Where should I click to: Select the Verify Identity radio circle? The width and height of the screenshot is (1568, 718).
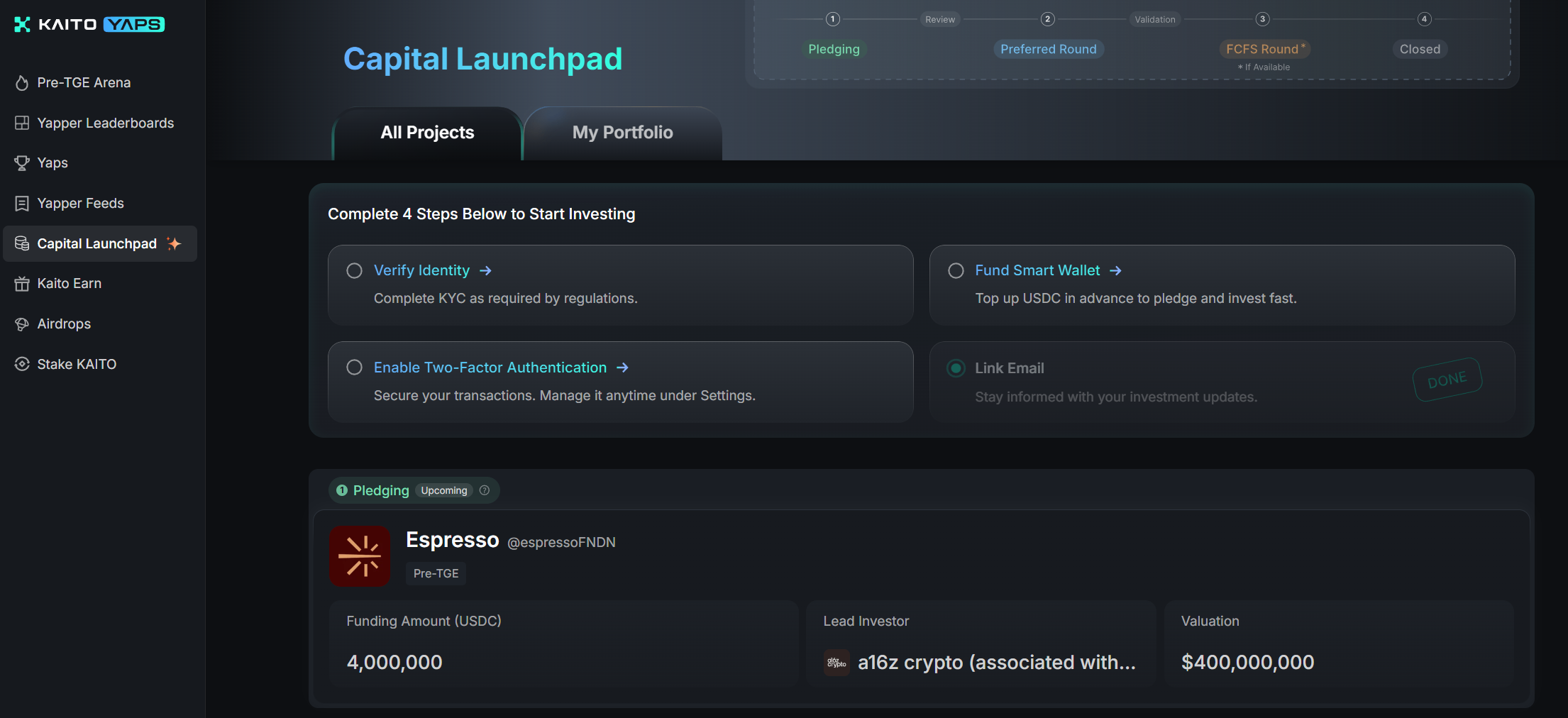coord(354,271)
